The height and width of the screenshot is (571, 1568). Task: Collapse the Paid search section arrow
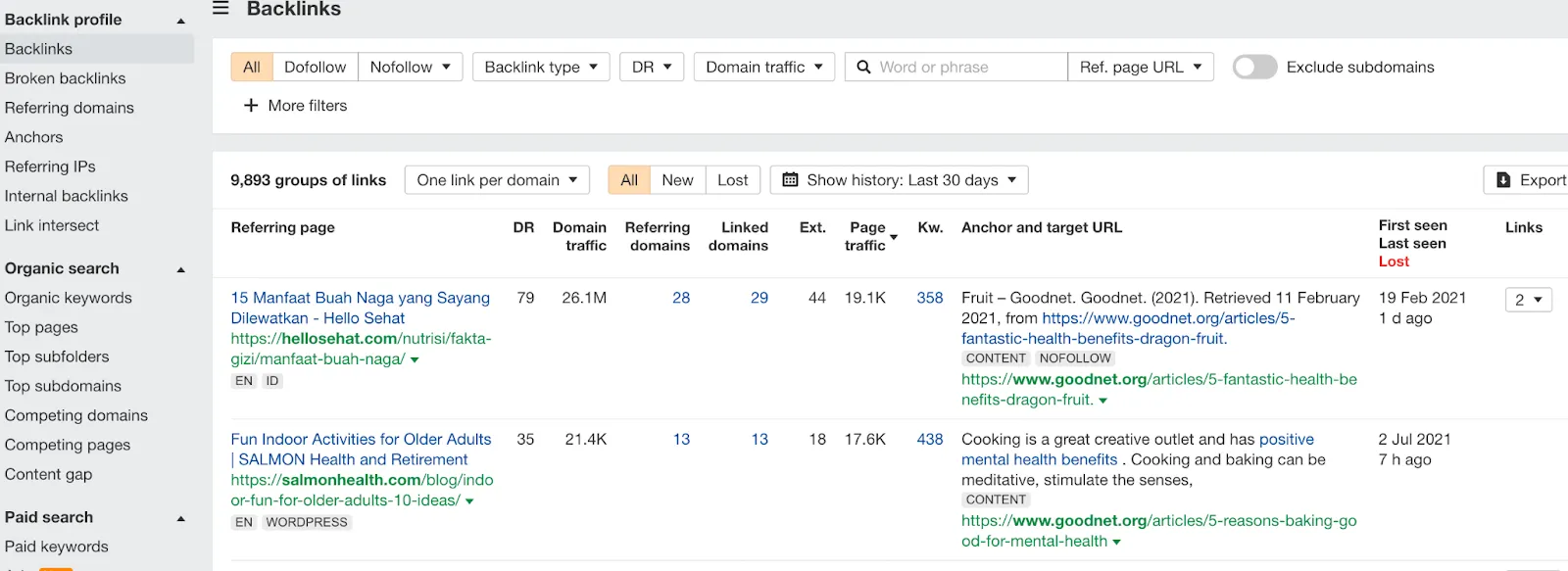pyautogui.click(x=180, y=518)
